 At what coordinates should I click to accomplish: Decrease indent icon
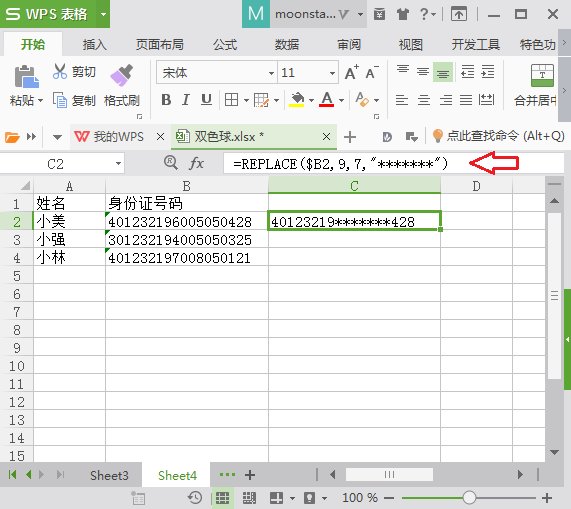(467, 72)
